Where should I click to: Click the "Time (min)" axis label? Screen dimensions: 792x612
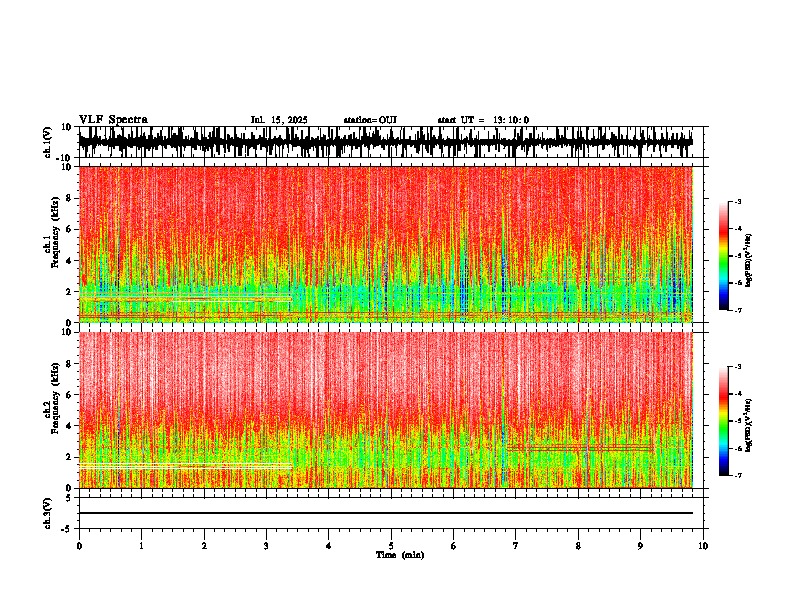[x=400, y=555]
